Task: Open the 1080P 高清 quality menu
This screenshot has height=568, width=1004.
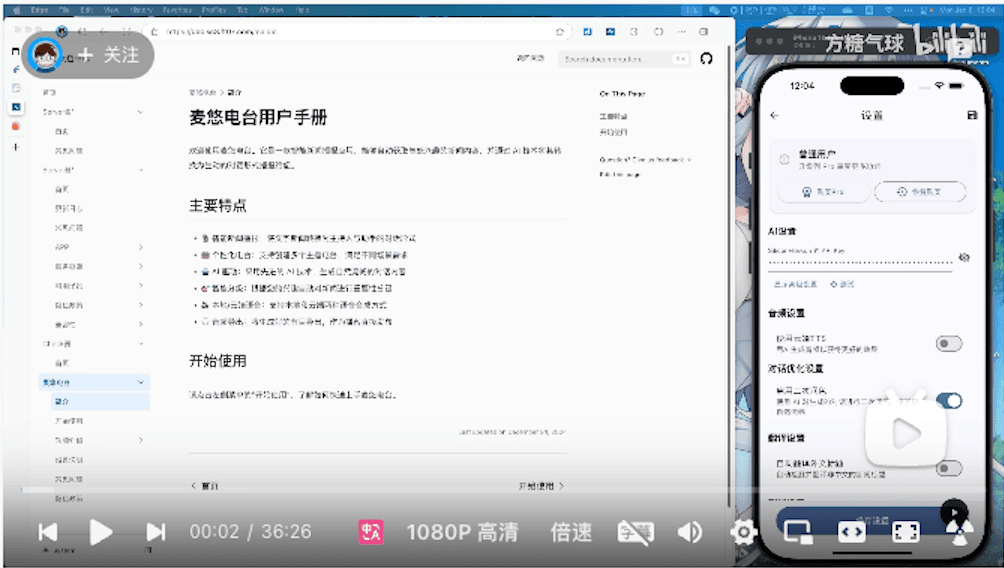Action: coord(462,532)
